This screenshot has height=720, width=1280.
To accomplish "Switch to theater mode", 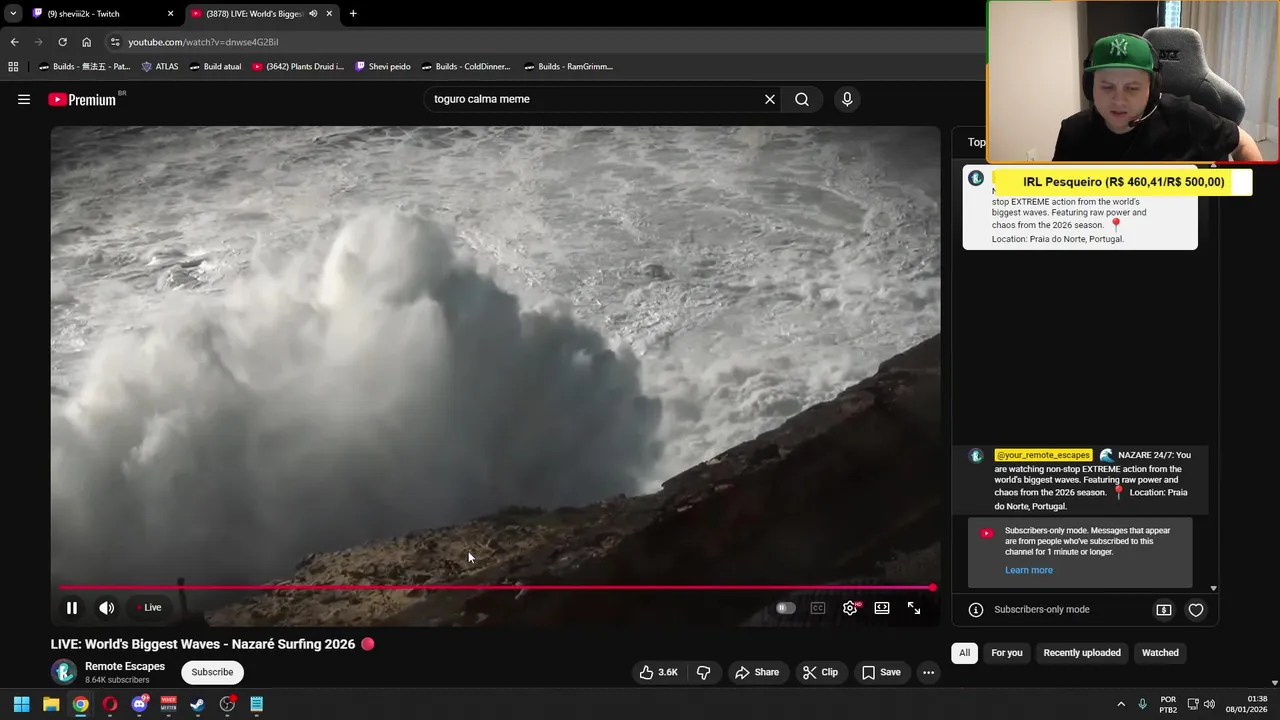I will pos(882,607).
